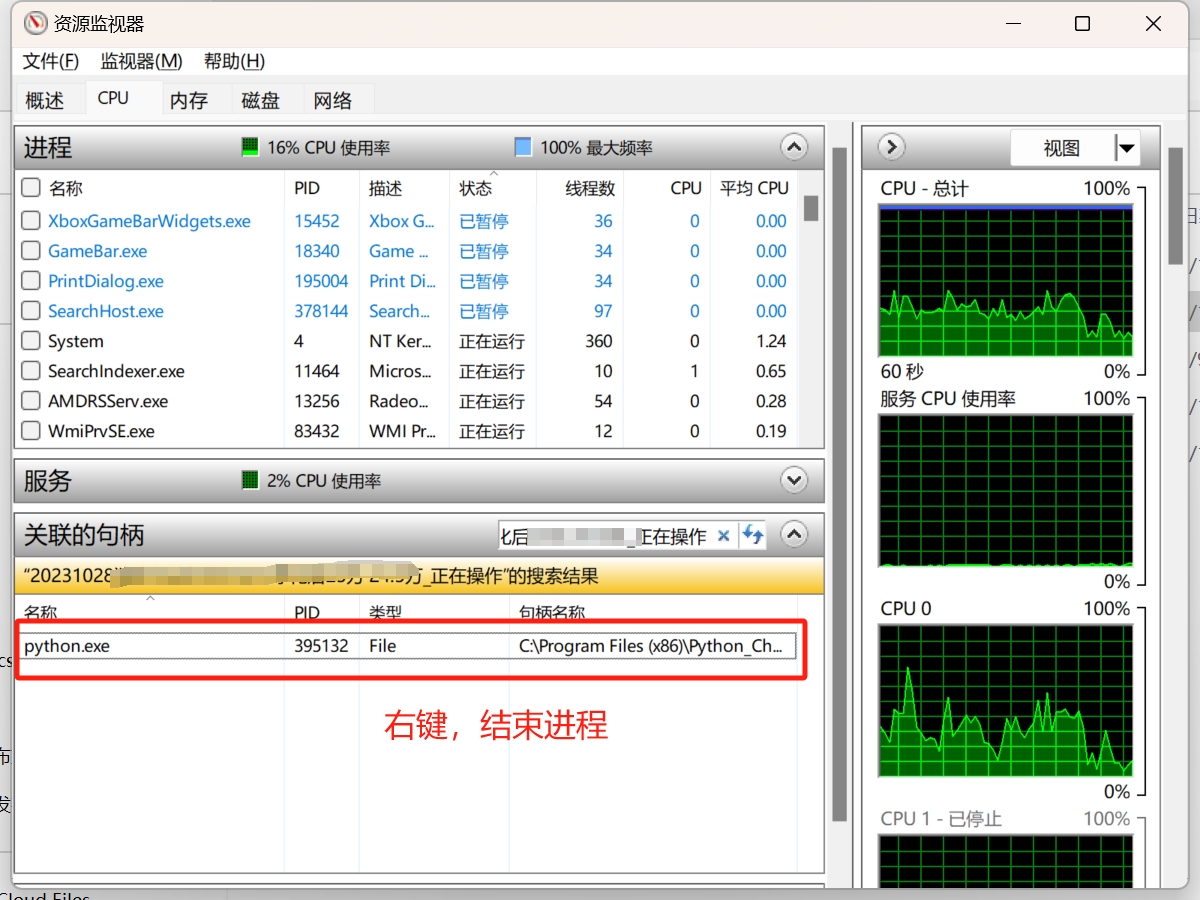Viewport: 1200px width, 900px height.
Task: Open the 监视器 menu
Action: click(x=140, y=61)
